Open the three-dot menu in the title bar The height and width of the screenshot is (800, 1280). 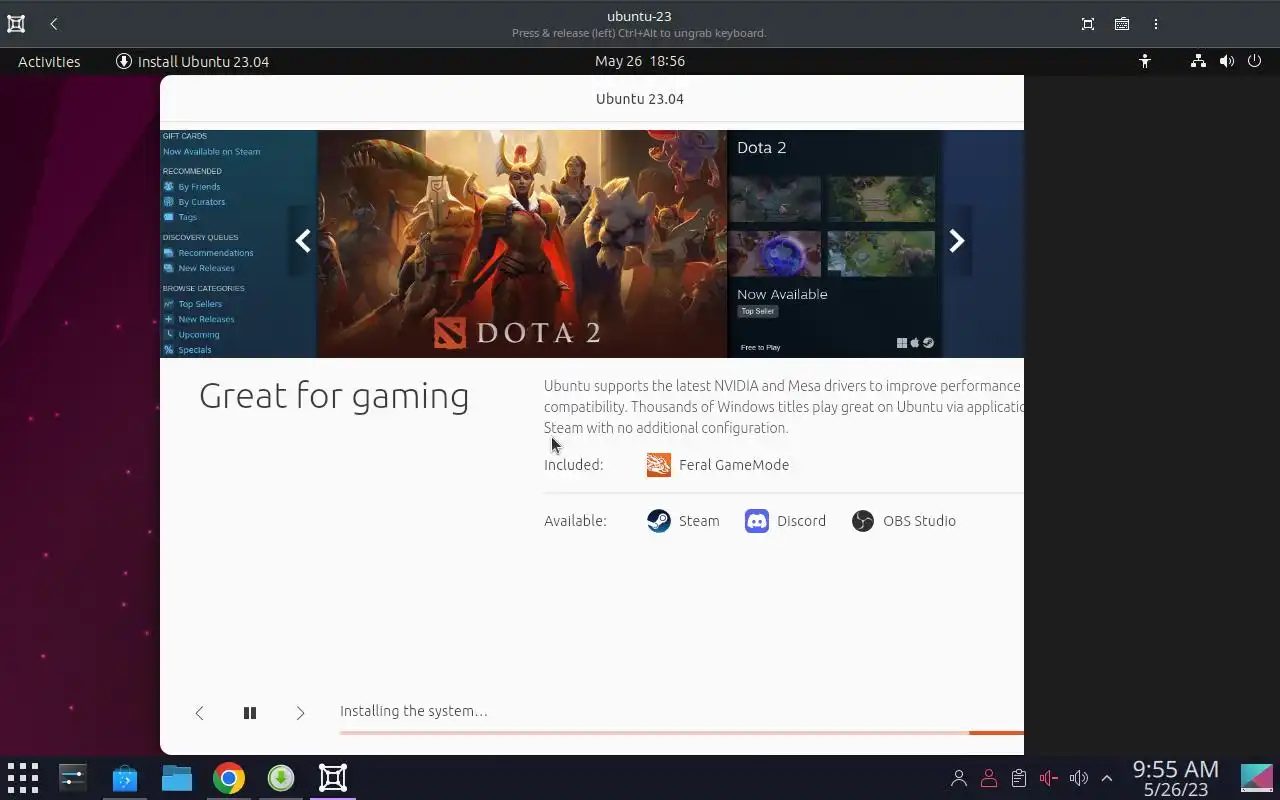[x=1156, y=24]
